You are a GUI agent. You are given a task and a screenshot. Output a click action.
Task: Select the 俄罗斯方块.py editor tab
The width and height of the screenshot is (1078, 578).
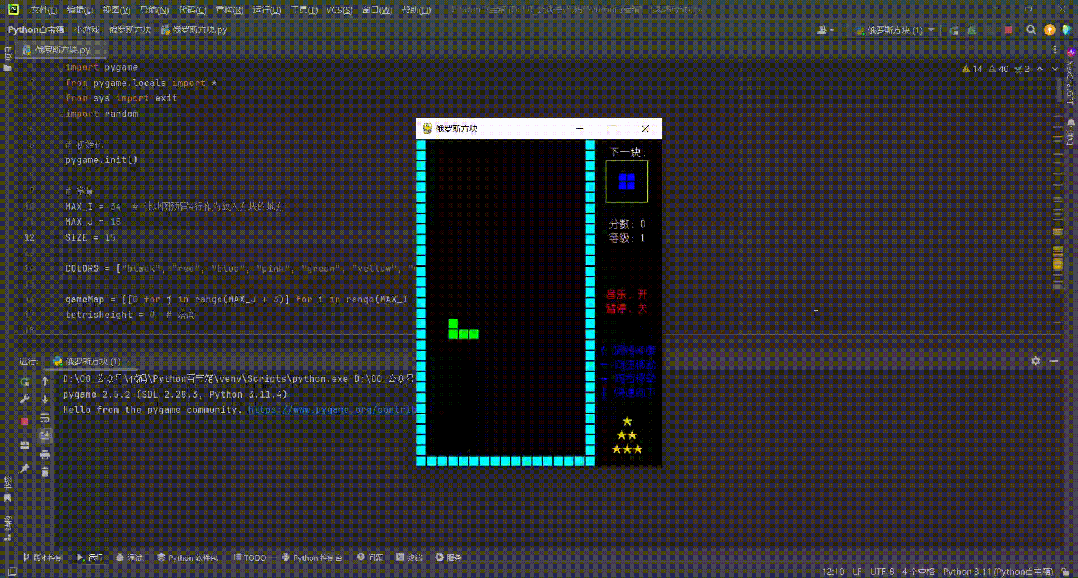pos(62,49)
